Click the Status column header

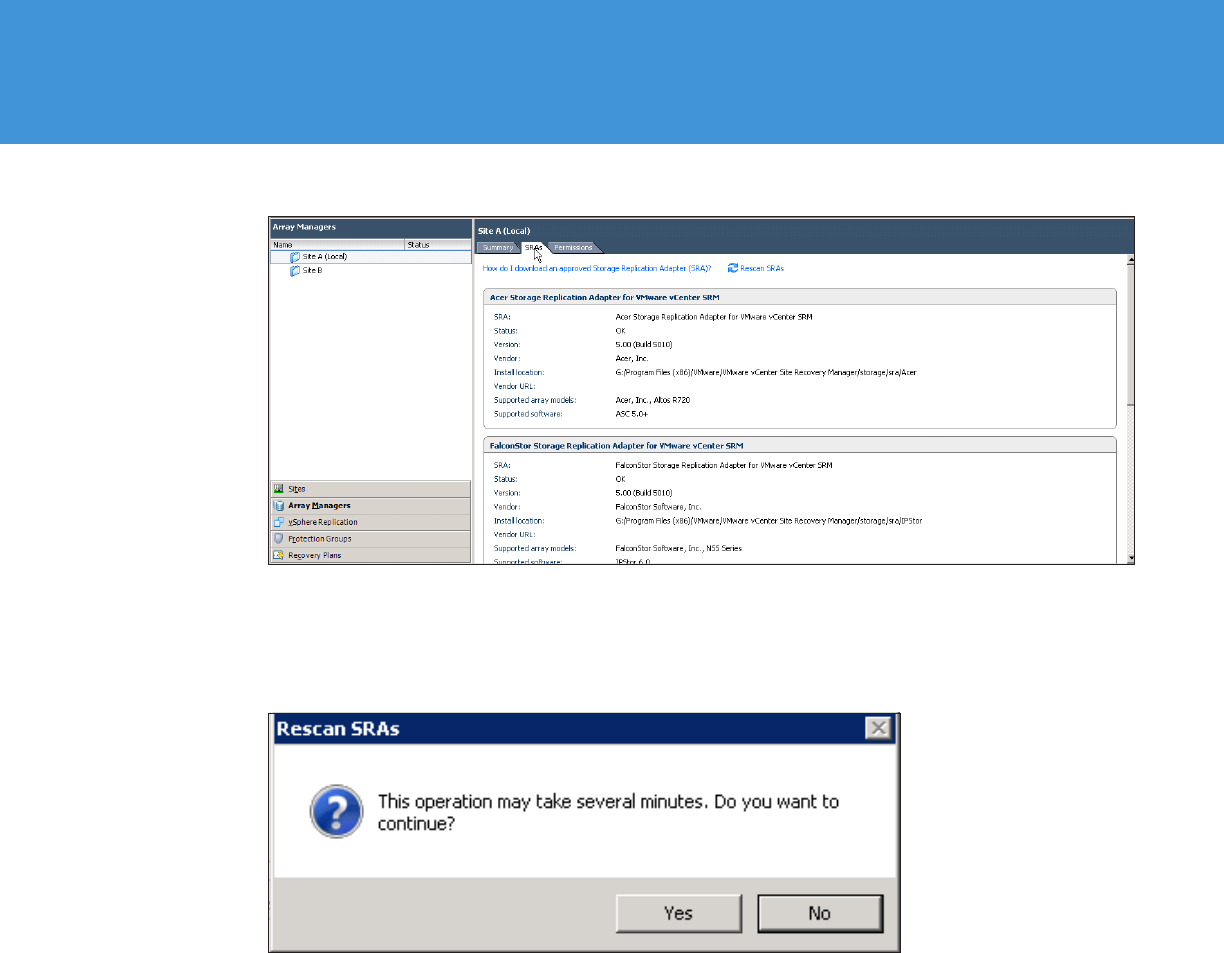pos(437,244)
